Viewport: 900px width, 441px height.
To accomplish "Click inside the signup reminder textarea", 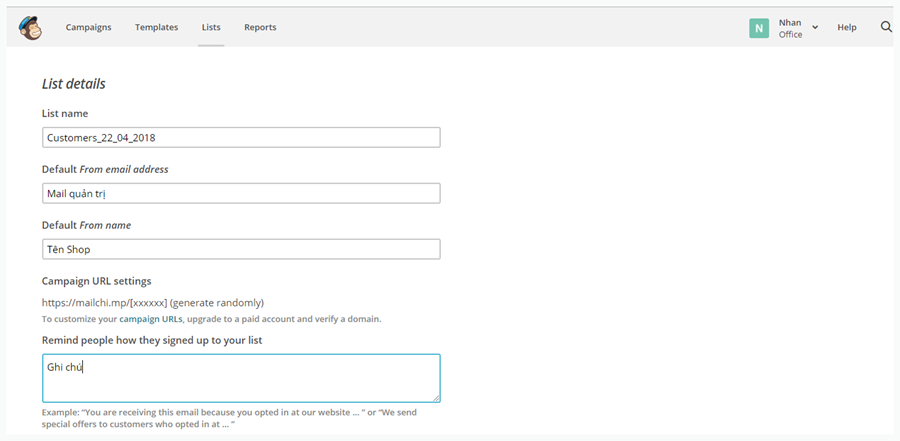I will point(241,378).
